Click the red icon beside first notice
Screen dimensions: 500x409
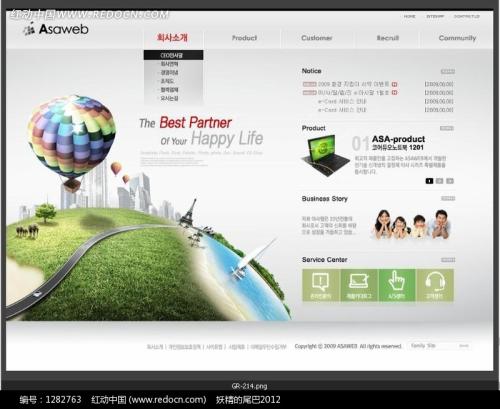394,84
